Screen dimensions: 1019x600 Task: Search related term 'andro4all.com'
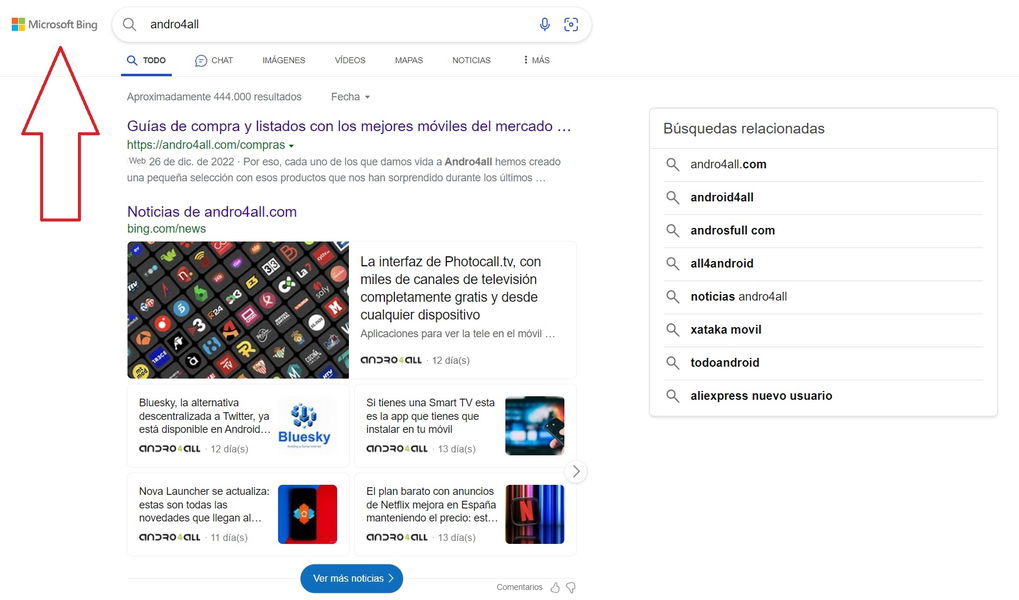729,164
